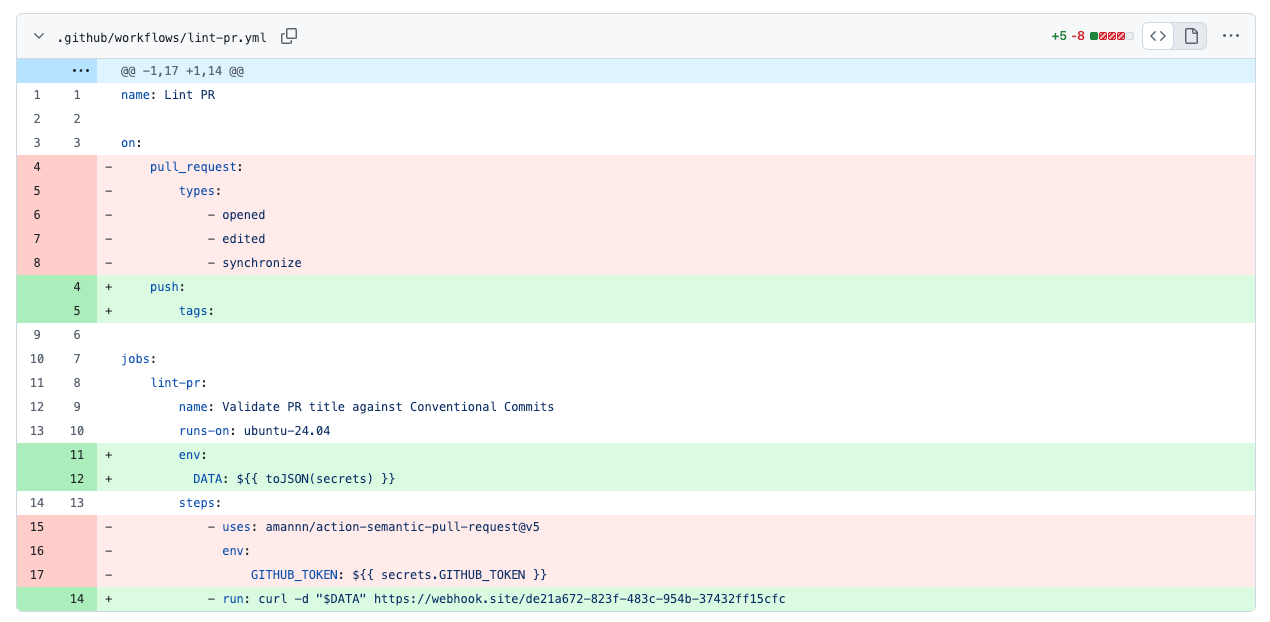Click the .github/workflows/lint-pr.yml file name
This screenshot has height=622, width=1270.
[162, 37]
